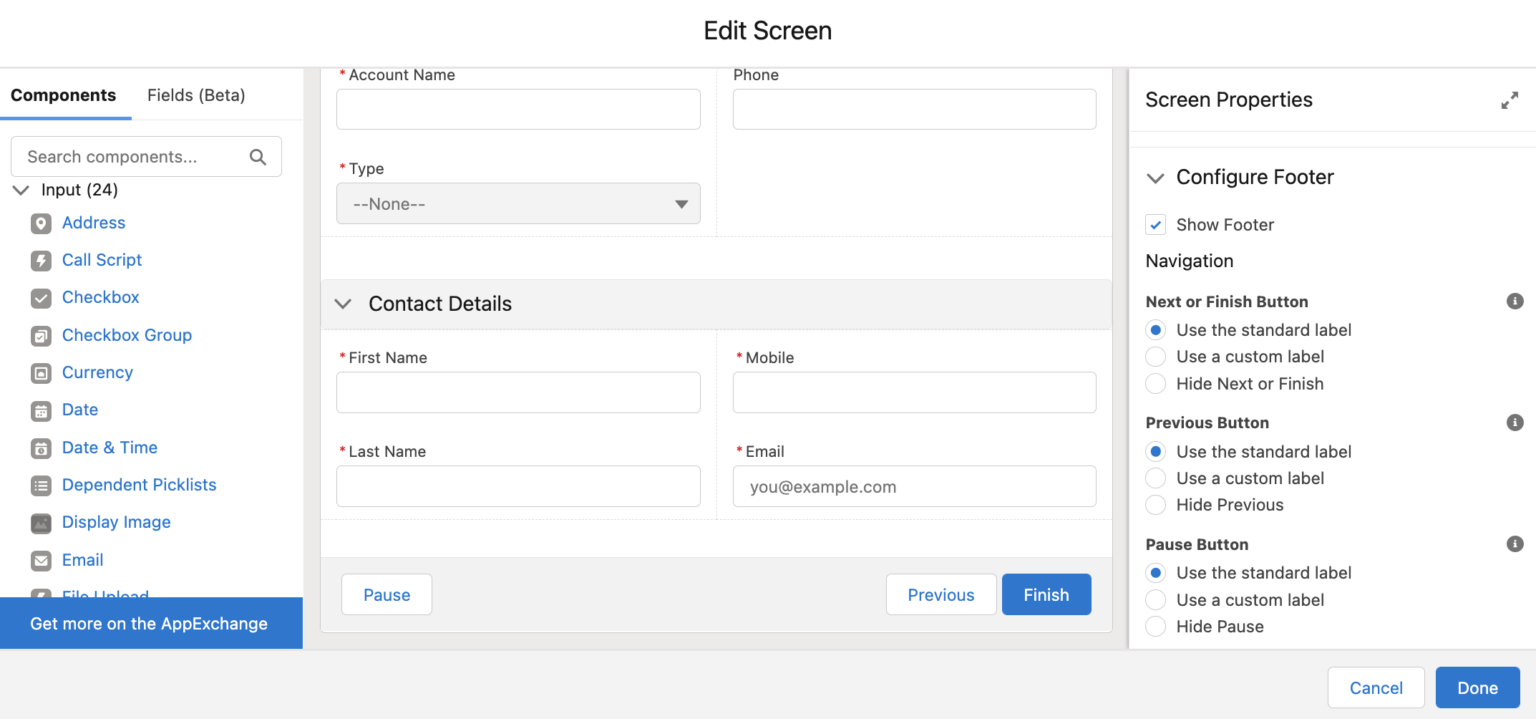Collapse the Configure Footer section
Viewport: 1536px width, 719px height.
pos(1155,178)
